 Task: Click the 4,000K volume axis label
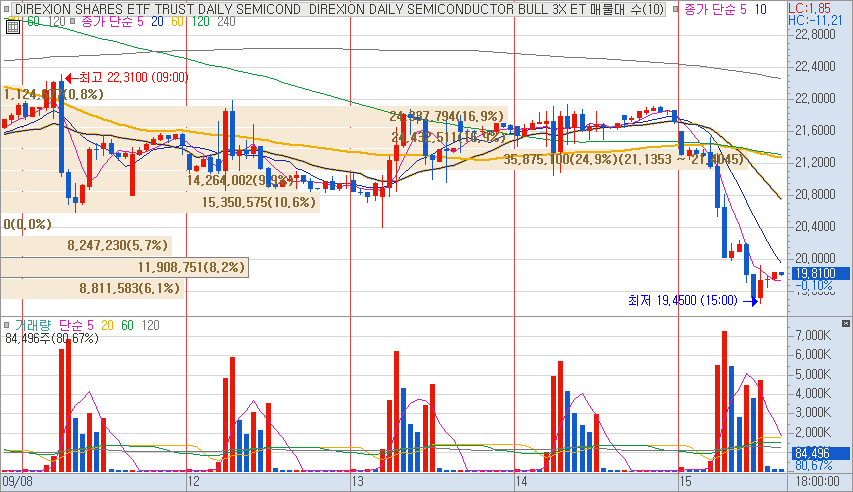tap(813, 393)
